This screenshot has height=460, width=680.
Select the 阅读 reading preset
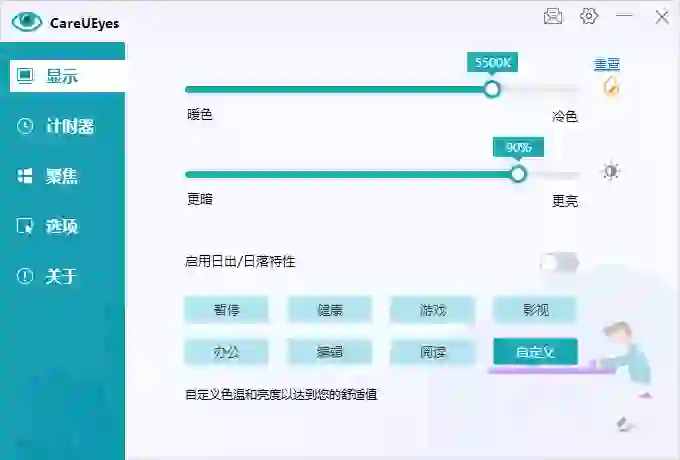pos(432,352)
